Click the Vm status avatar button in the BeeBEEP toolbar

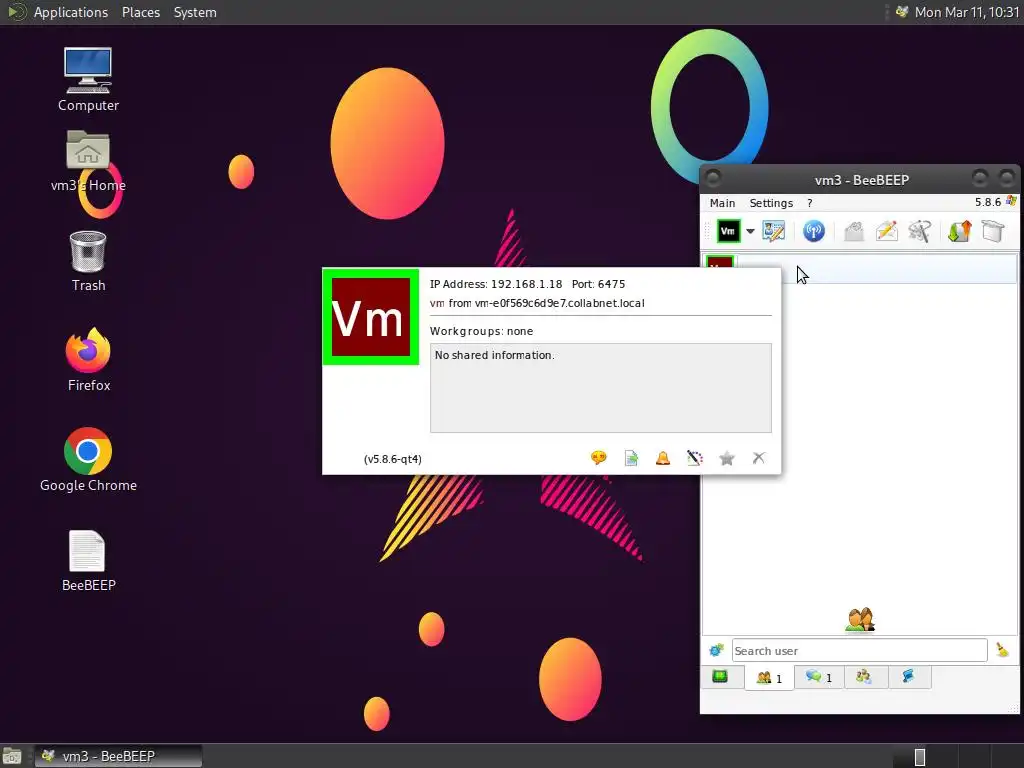click(x=728, y=231)
